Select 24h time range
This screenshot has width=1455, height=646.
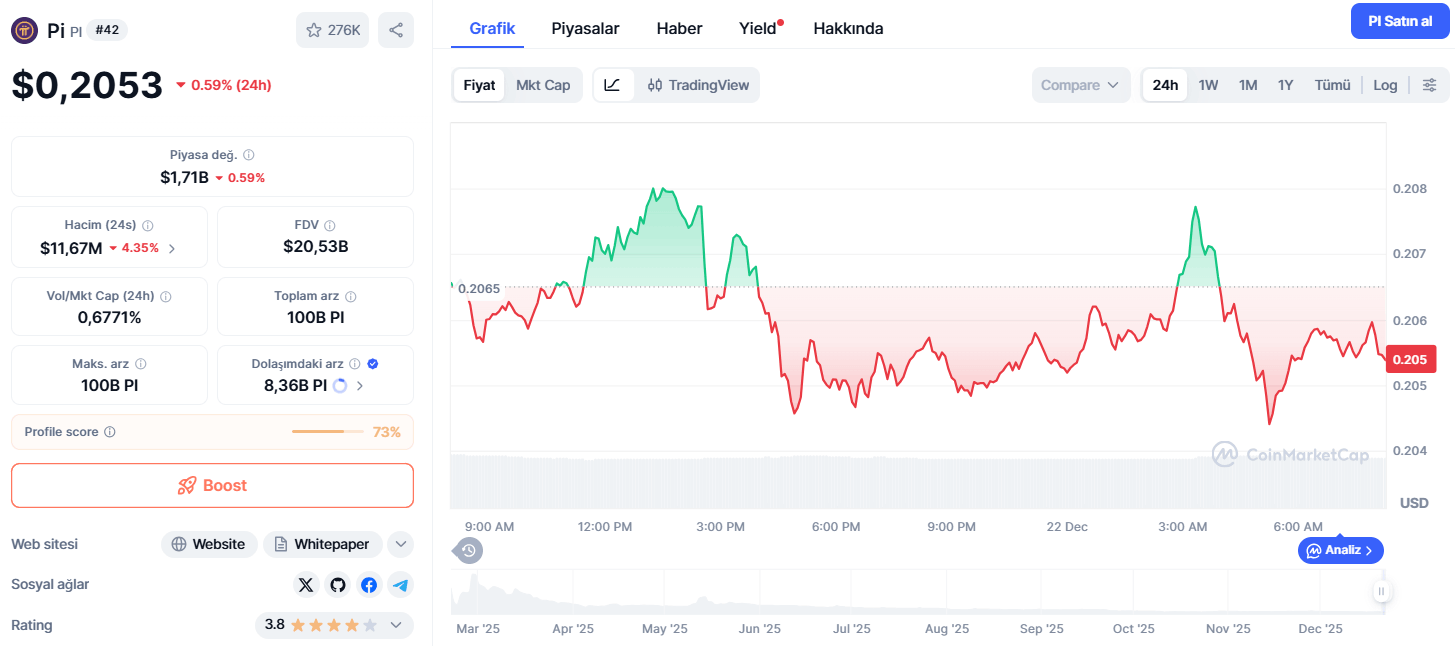click(x=1165, y=85)
